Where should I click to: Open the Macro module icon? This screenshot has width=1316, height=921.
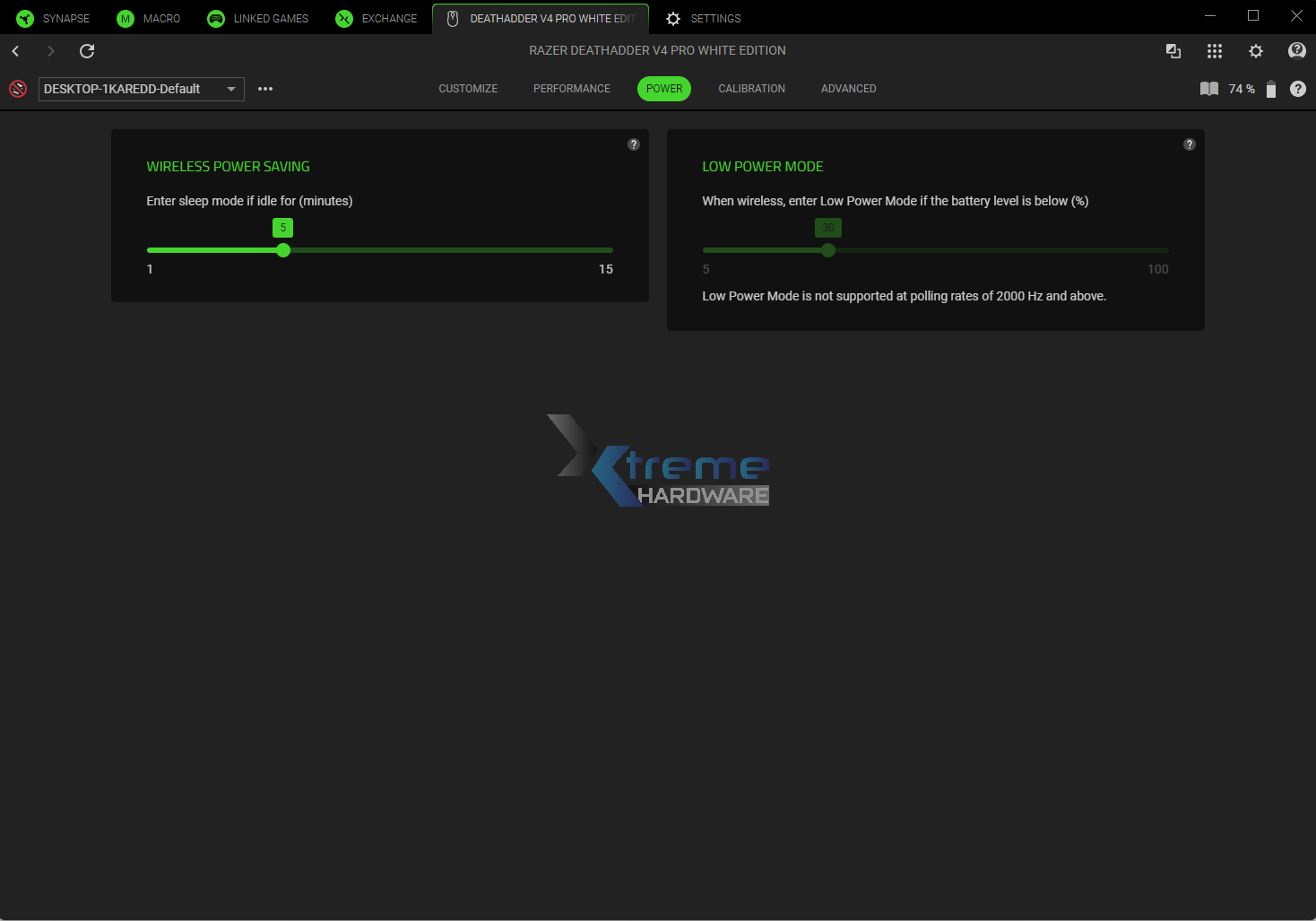tap(125, 18)
